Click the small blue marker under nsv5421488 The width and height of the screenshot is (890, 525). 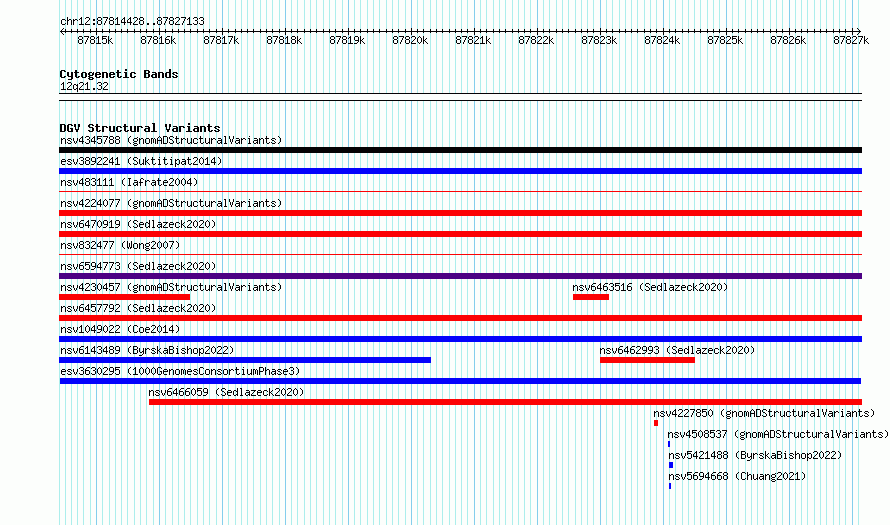coord(671,465)
